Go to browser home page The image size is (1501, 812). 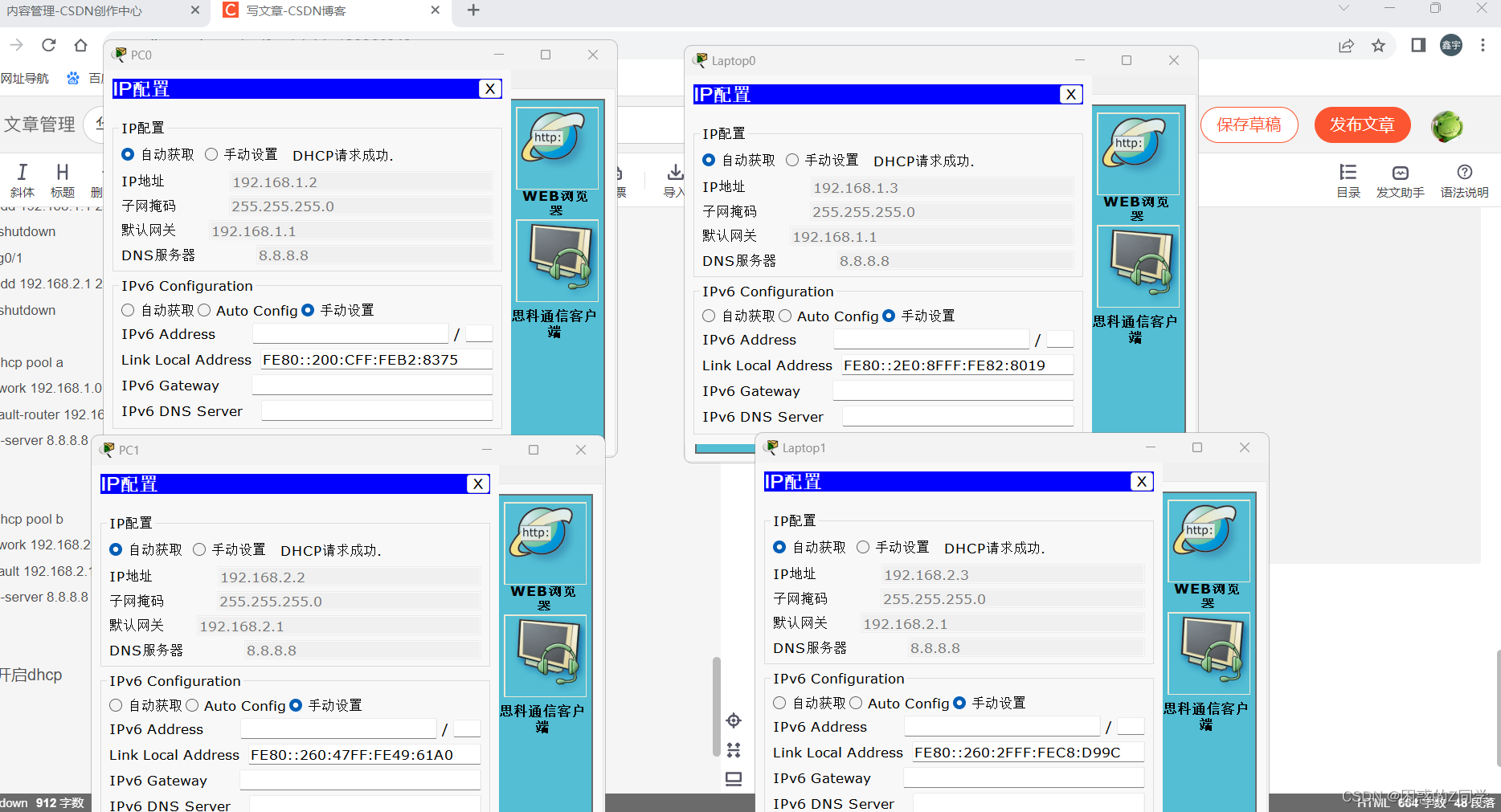point(80,45)
